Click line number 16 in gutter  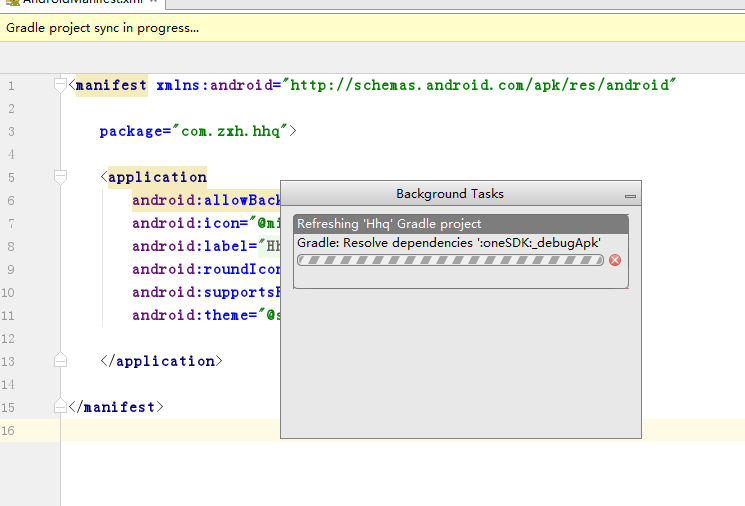click(x=10, y=430)
